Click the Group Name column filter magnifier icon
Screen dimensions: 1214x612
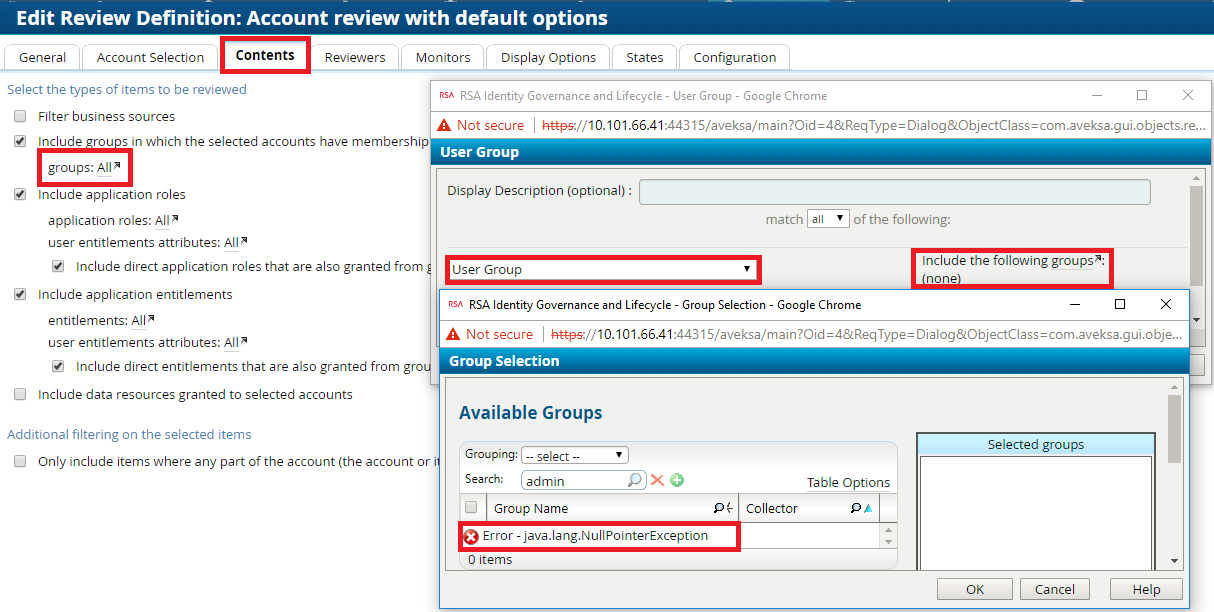click(x=719, y=509)
